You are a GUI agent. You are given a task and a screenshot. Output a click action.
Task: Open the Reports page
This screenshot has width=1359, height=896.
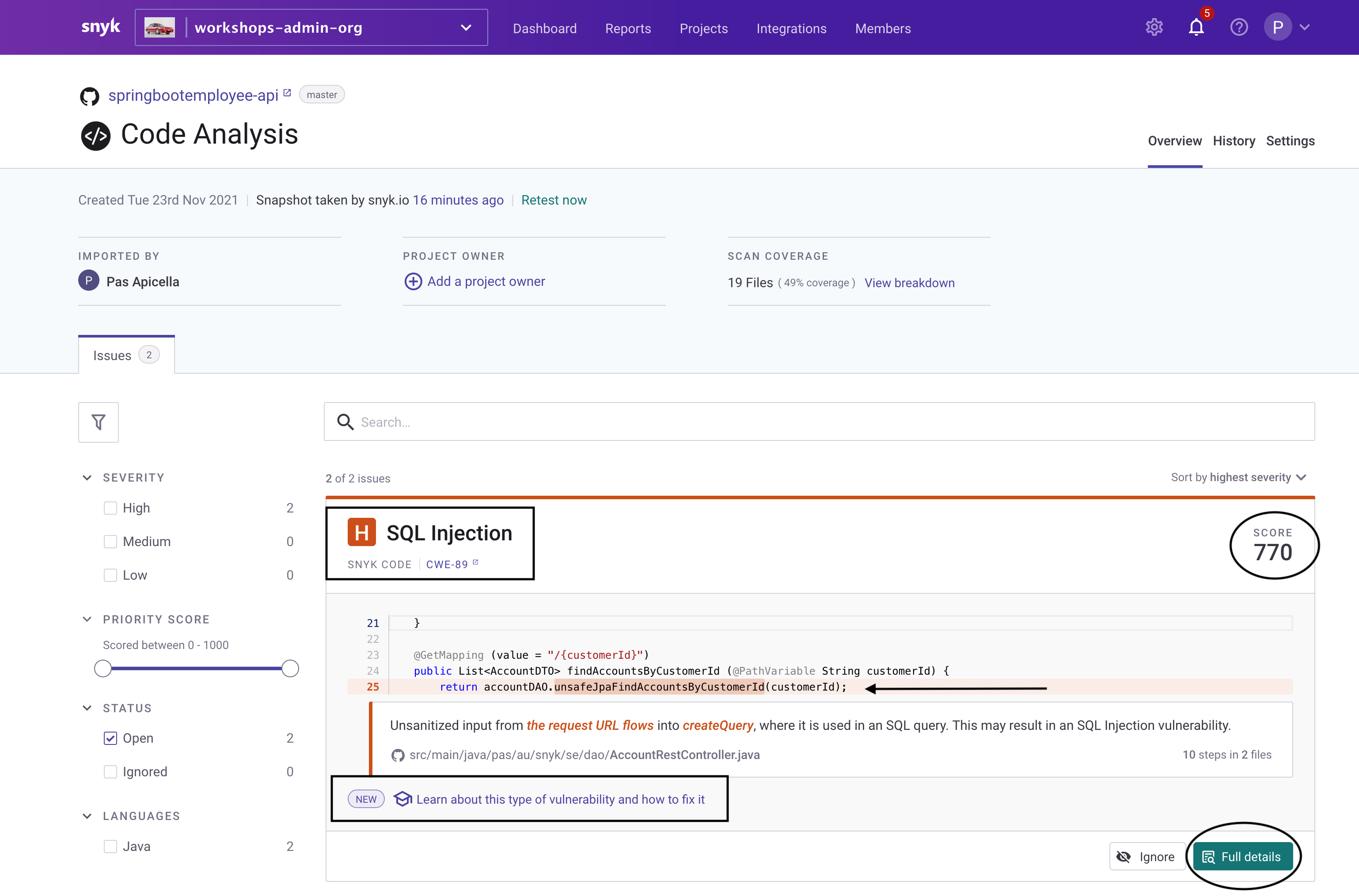point(628,28)
